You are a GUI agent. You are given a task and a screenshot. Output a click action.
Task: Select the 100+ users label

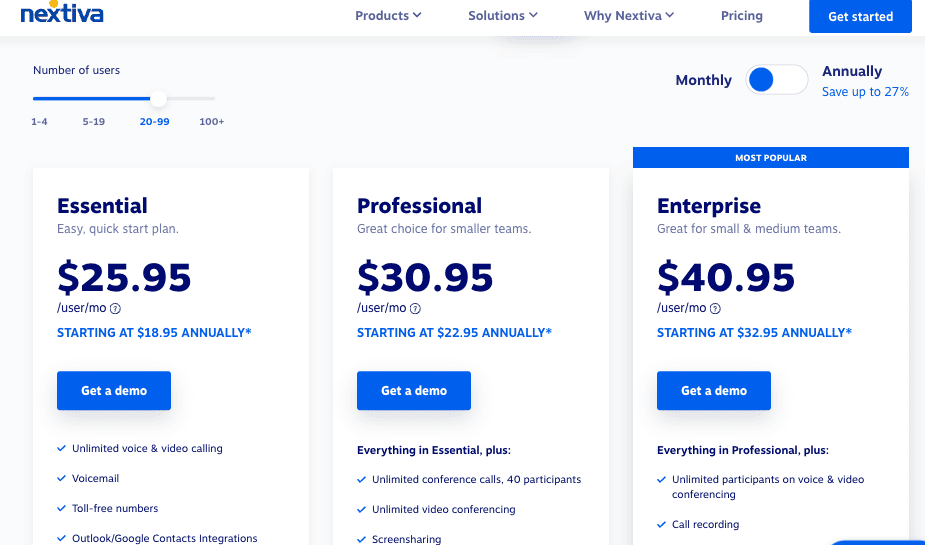click(211, 122)
